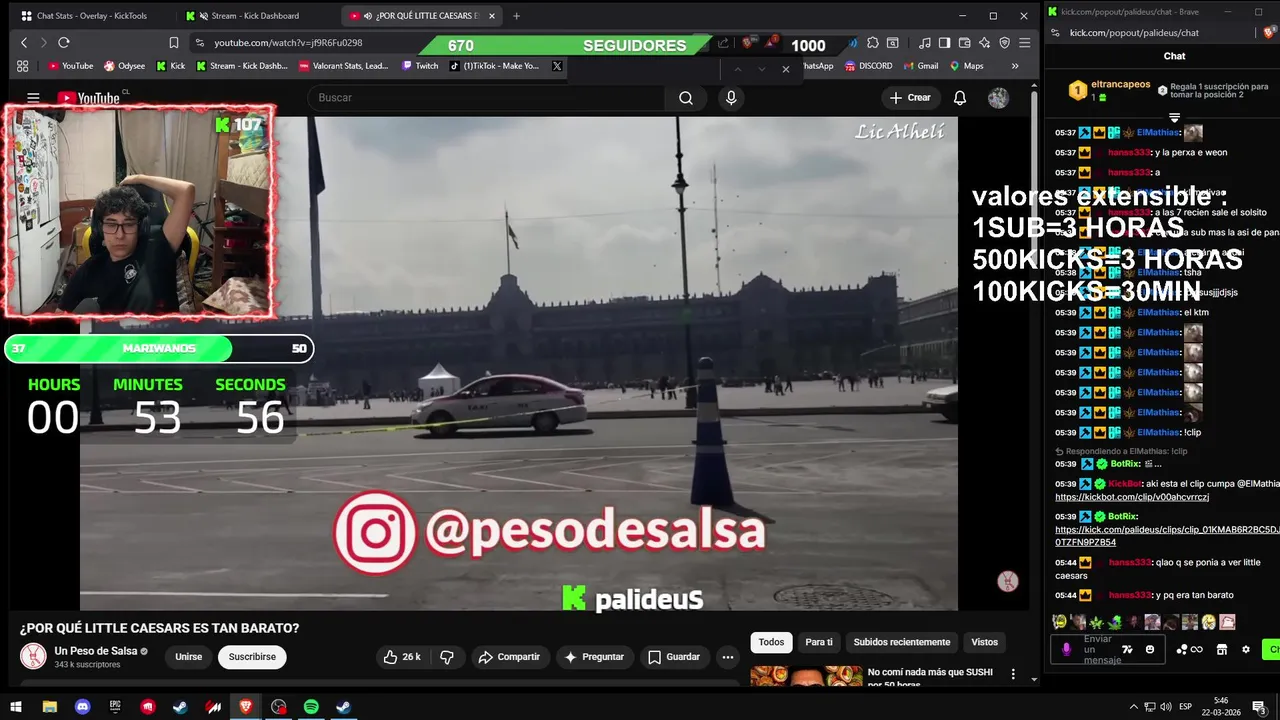Screen dimensions: 1280x720
Task: Open Spotify from the taskbar
Action: coord(311,707)
